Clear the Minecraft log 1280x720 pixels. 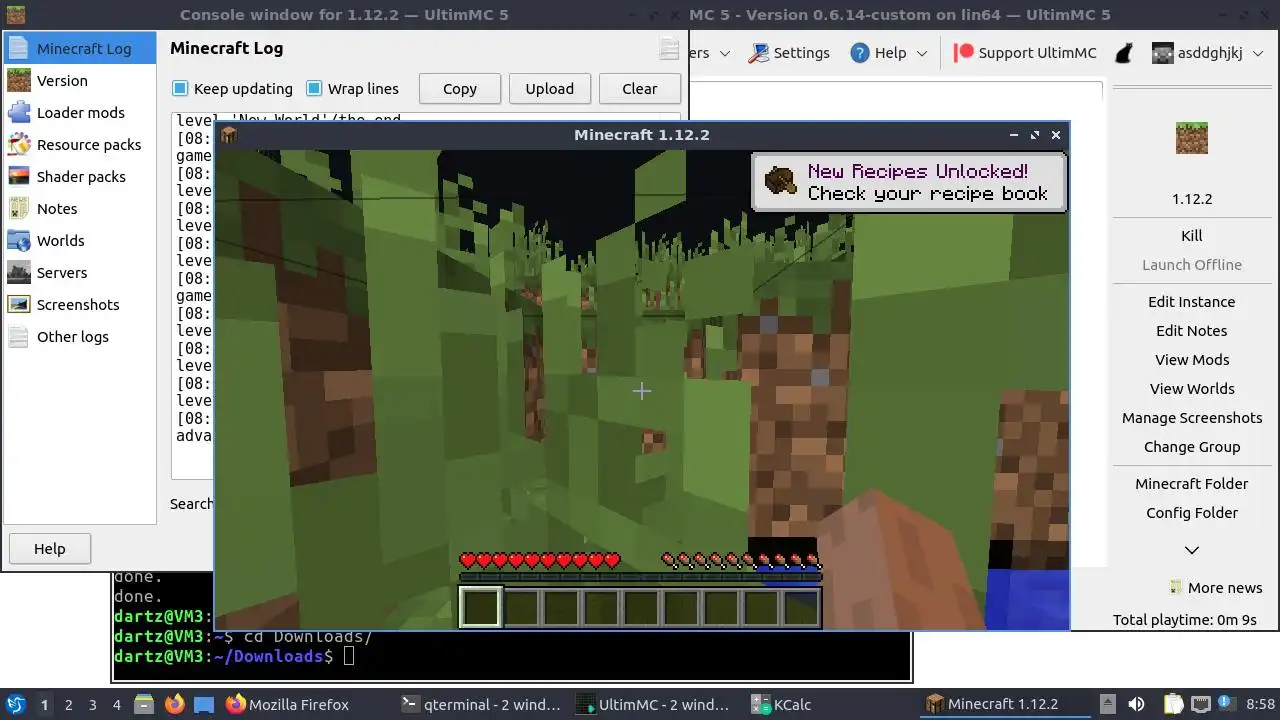tap(640, 89)
